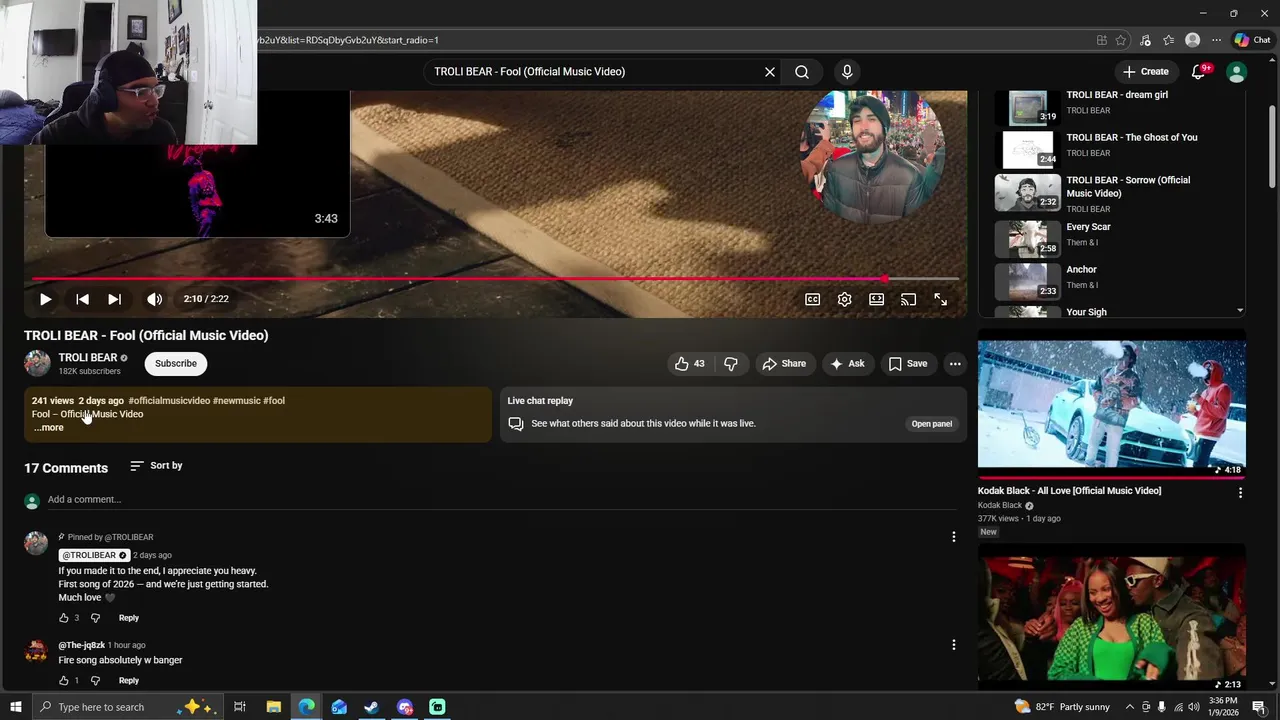Mute the video volume
The width and height of the screenshot is (1280, 720).
pyautogui.click(x=154, y=299)
